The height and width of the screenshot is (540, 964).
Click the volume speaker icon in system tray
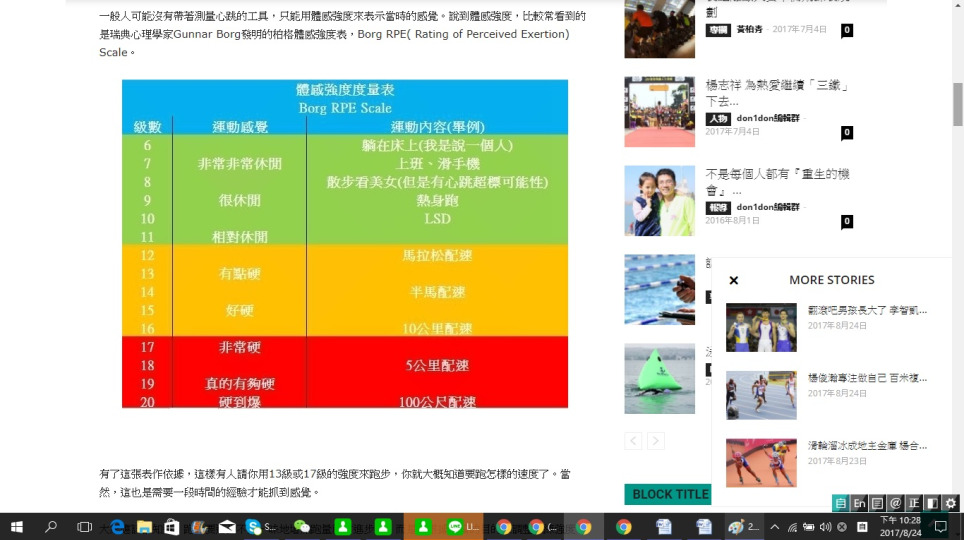tap(825, 527)
